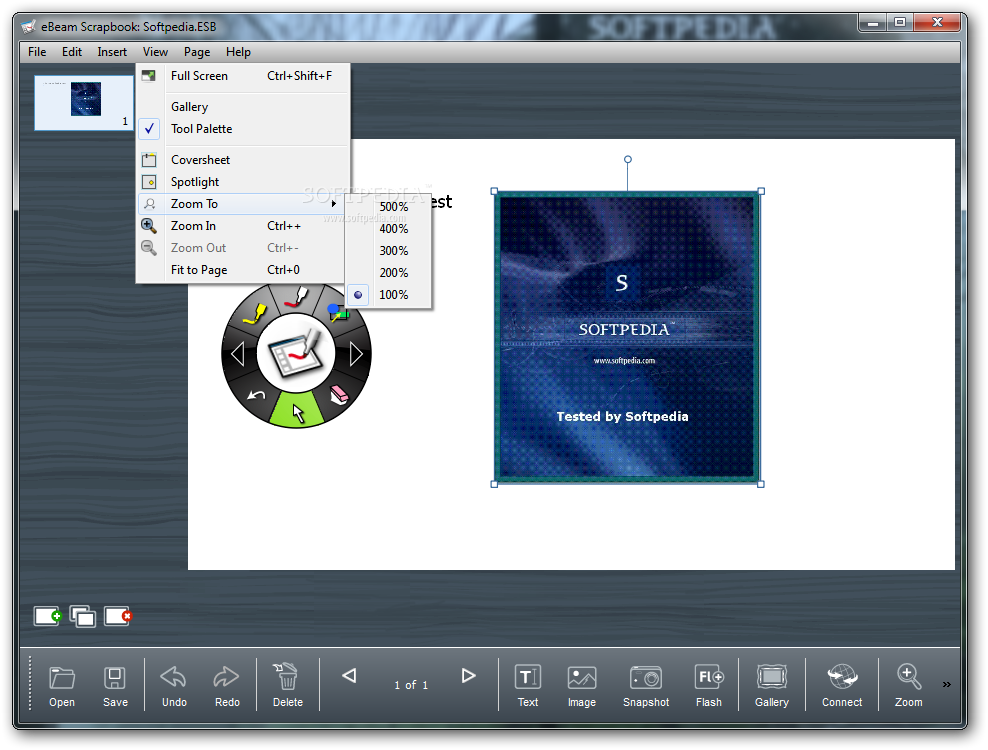Click the green pointer select tool on wheel

[x=297, y=412]
